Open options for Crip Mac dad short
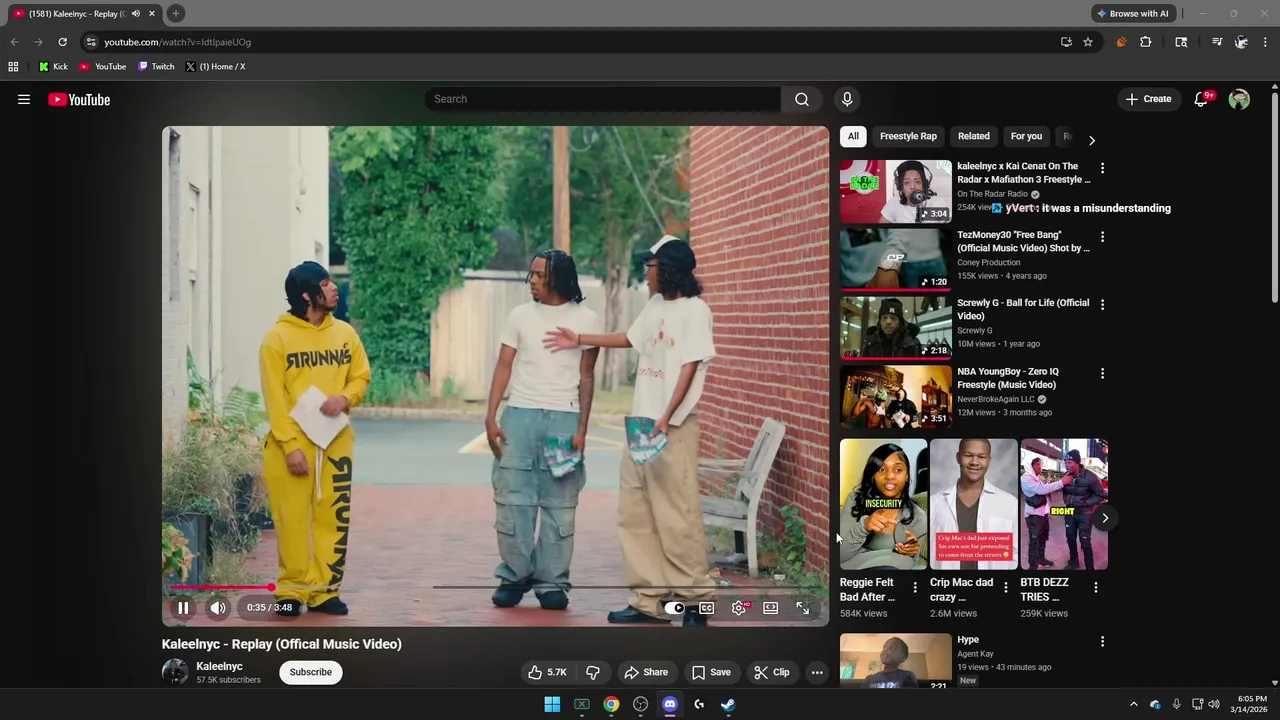Screen dimensions: 1280x720 tap(1005, 588)
